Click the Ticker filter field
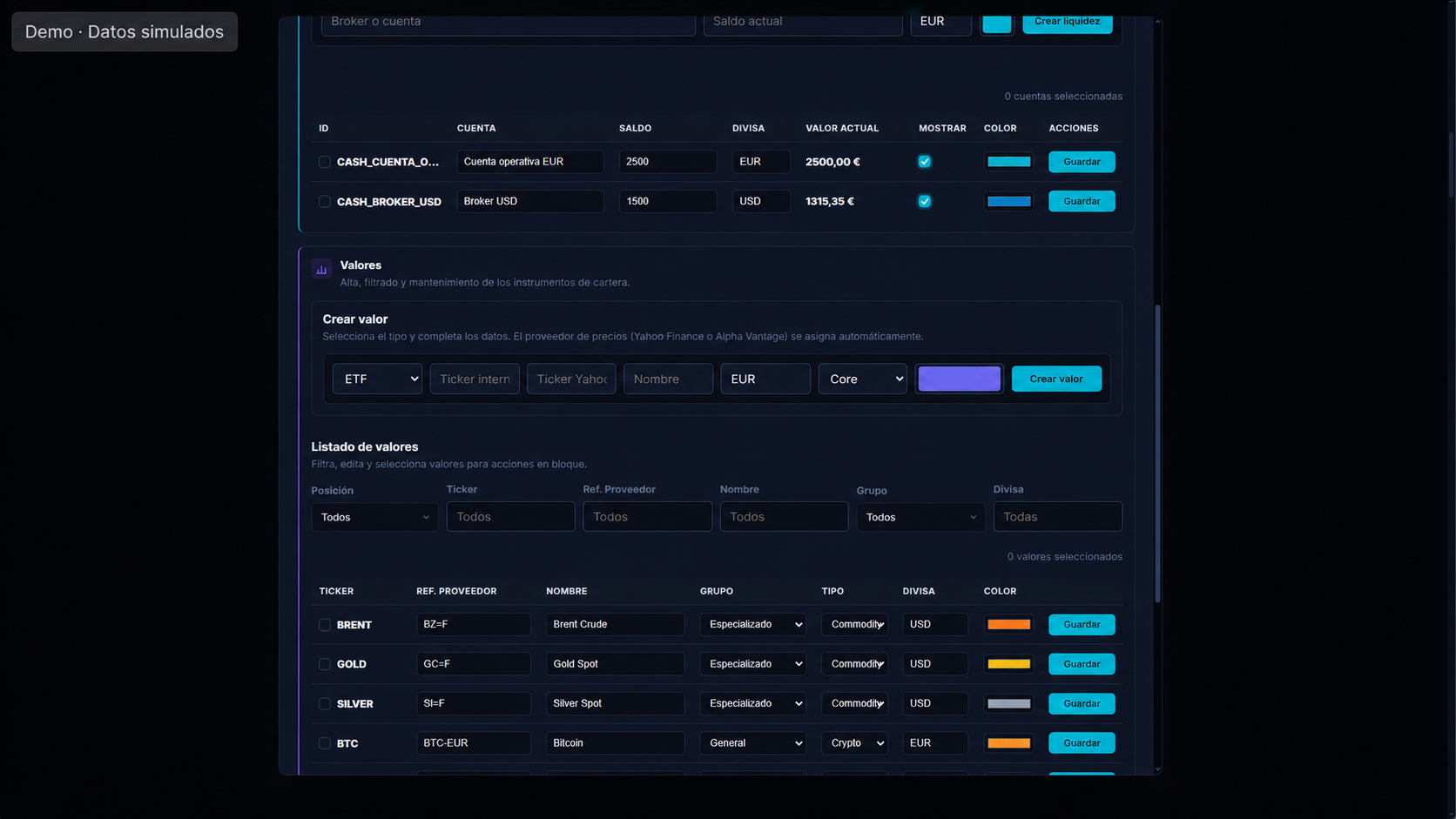 click(511, 517)
